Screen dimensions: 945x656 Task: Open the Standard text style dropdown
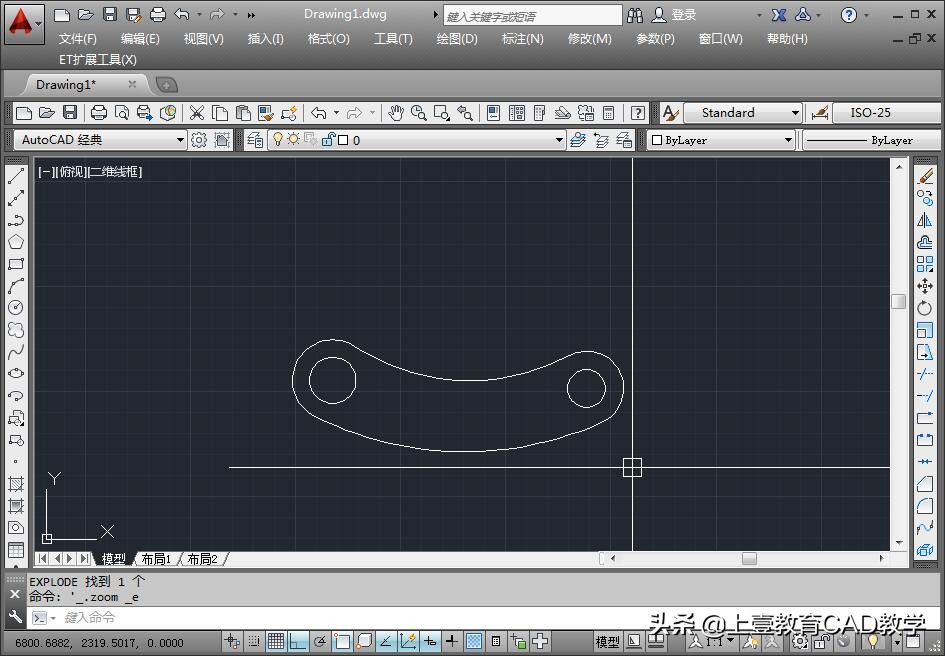tap(795, 113)
